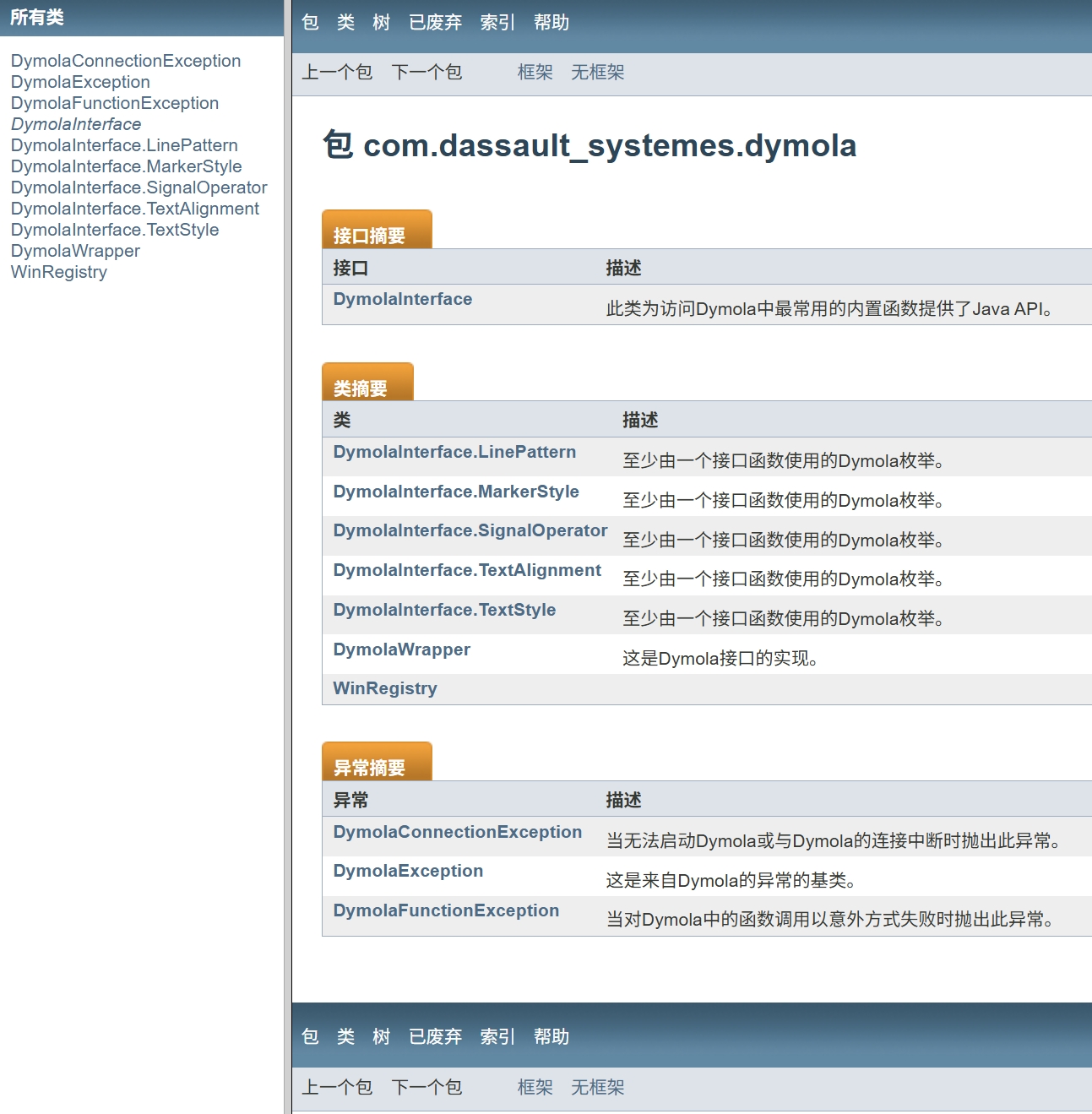Click the top 类 navigation item
This screenshot has height=1114, width=1092.
pyautogui.click(x=345, y=23)
